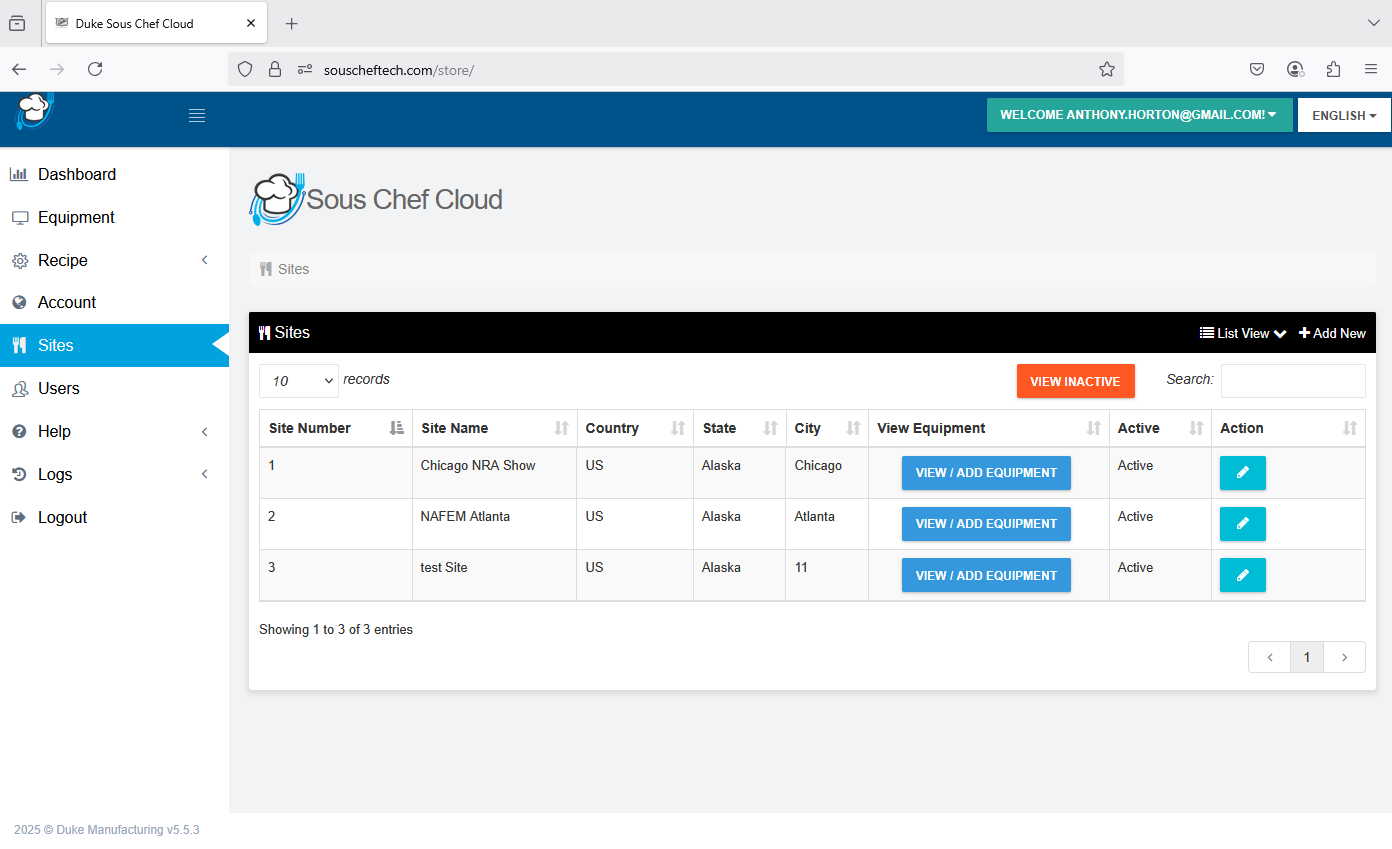Go back to previous page

point(19,69)
